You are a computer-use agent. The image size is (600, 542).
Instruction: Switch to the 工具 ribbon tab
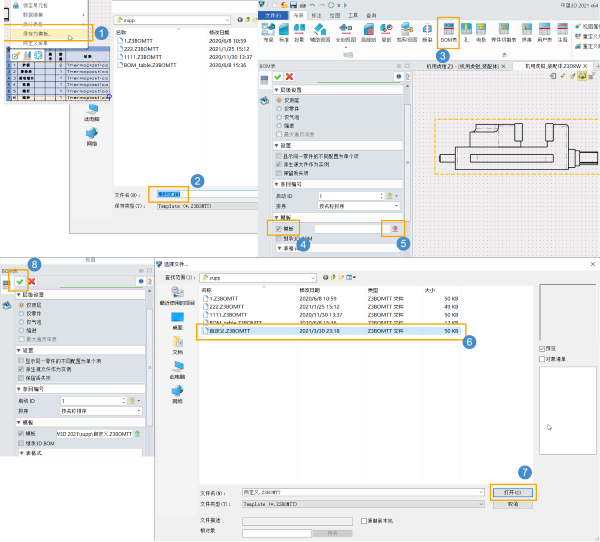tap(353, 15)
